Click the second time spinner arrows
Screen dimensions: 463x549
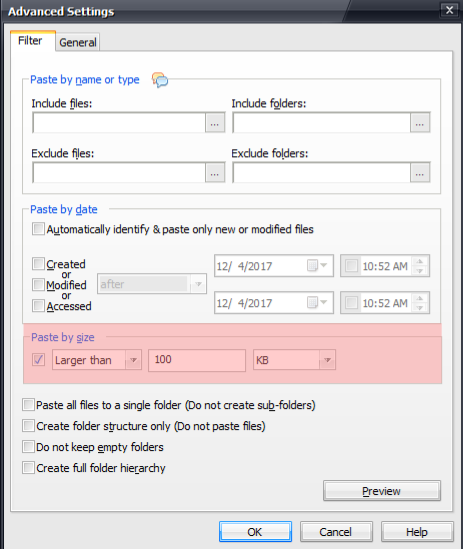coord(420,303)
